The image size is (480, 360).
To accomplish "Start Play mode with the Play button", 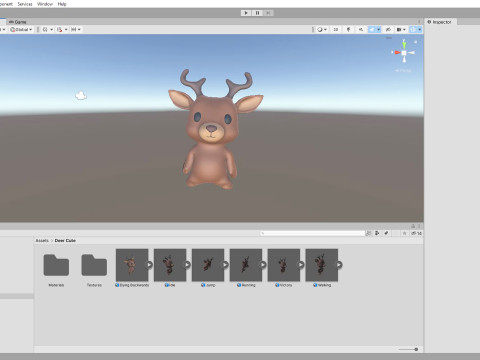I will pyautogui.click(x=246, y=13).
